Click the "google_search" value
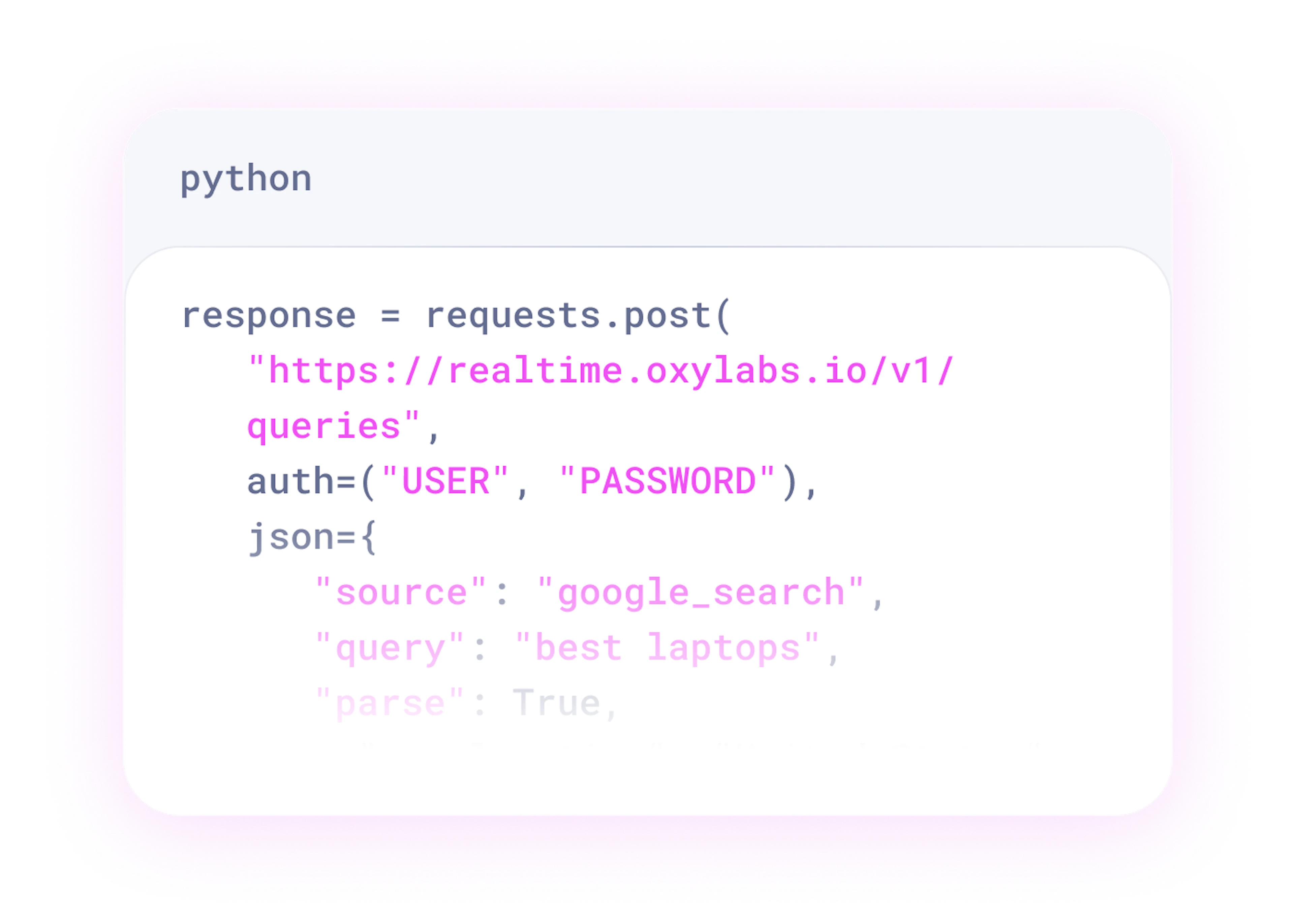Viewport: 1294px width, 924px height. pyautogui.click(x=701, y=594)
